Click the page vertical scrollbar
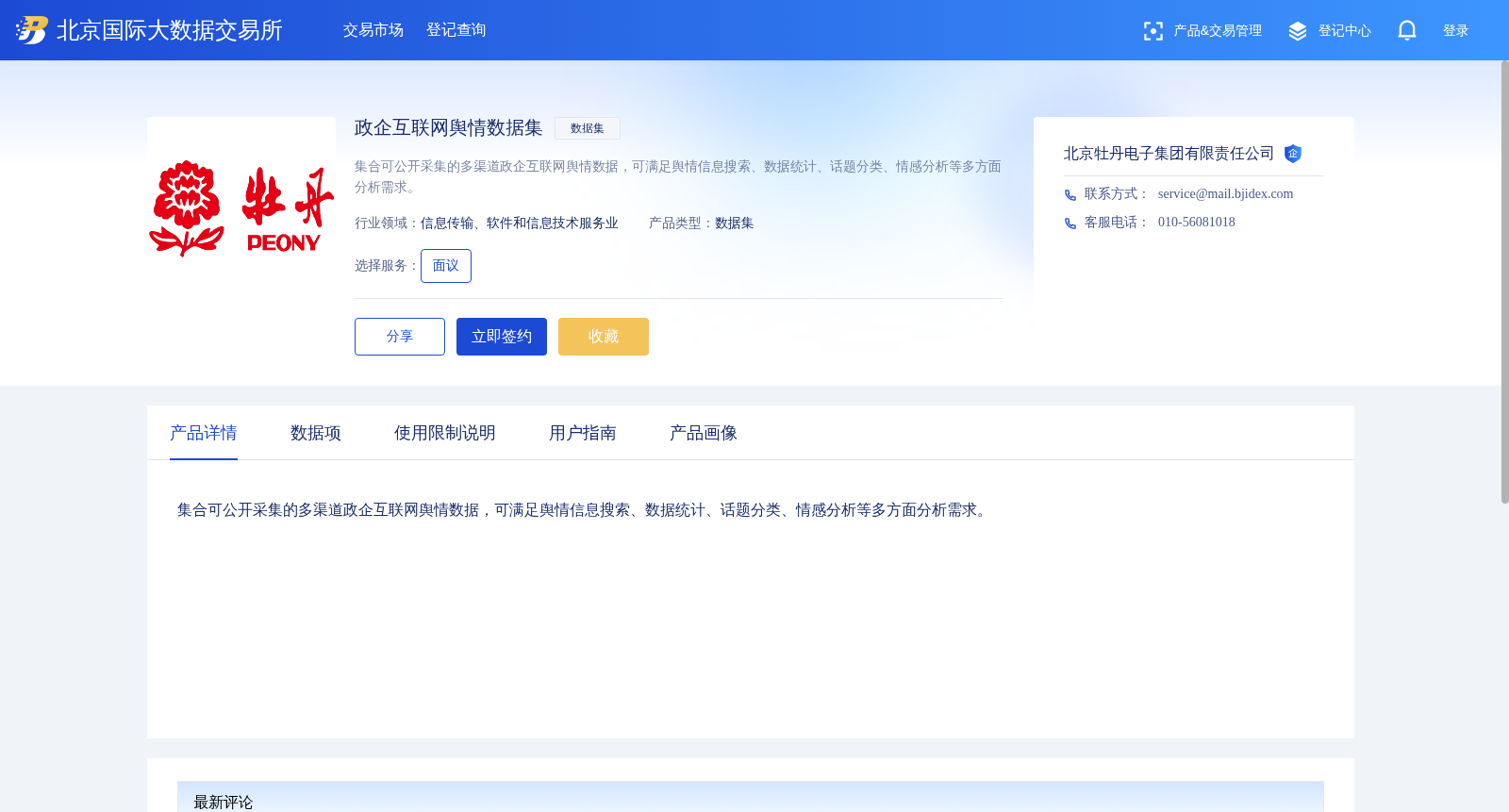The image size is (1509, 812). (x=1504, y=282)
